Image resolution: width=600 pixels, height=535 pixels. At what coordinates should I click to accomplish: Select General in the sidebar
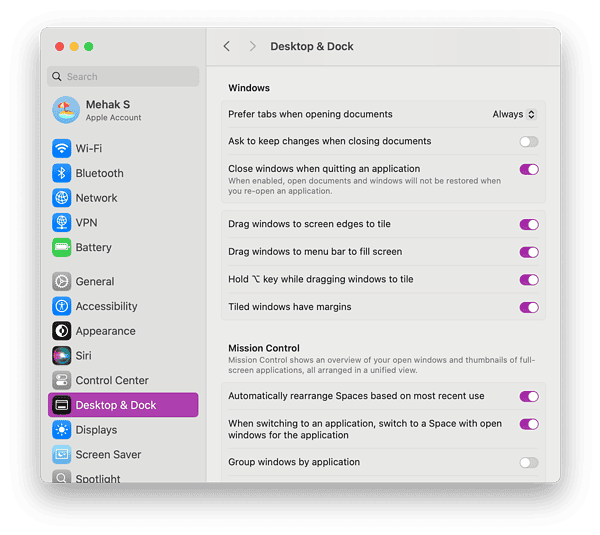pos(95,282)
